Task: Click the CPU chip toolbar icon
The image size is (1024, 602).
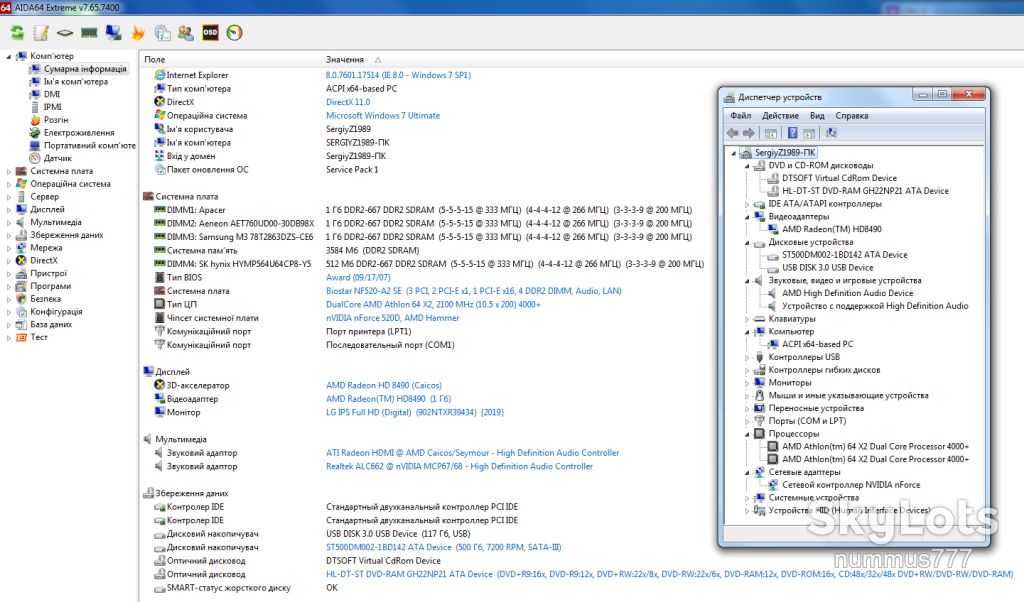Action: 65,33
